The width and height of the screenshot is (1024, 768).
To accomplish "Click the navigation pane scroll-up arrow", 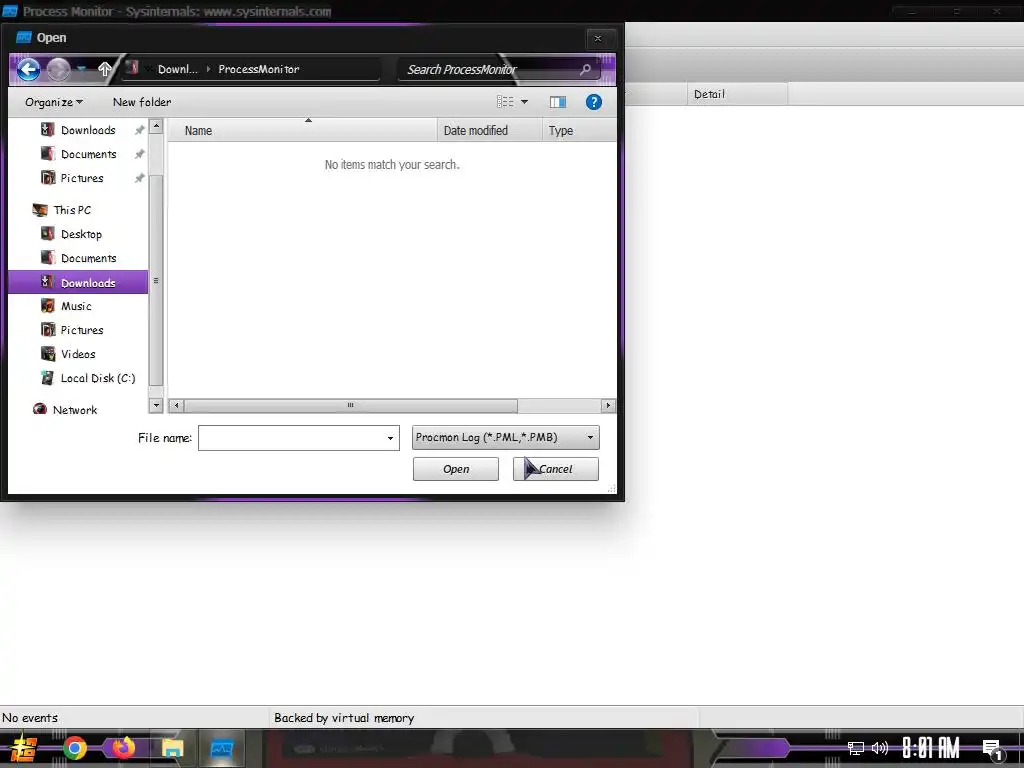I will click(156, 126).
